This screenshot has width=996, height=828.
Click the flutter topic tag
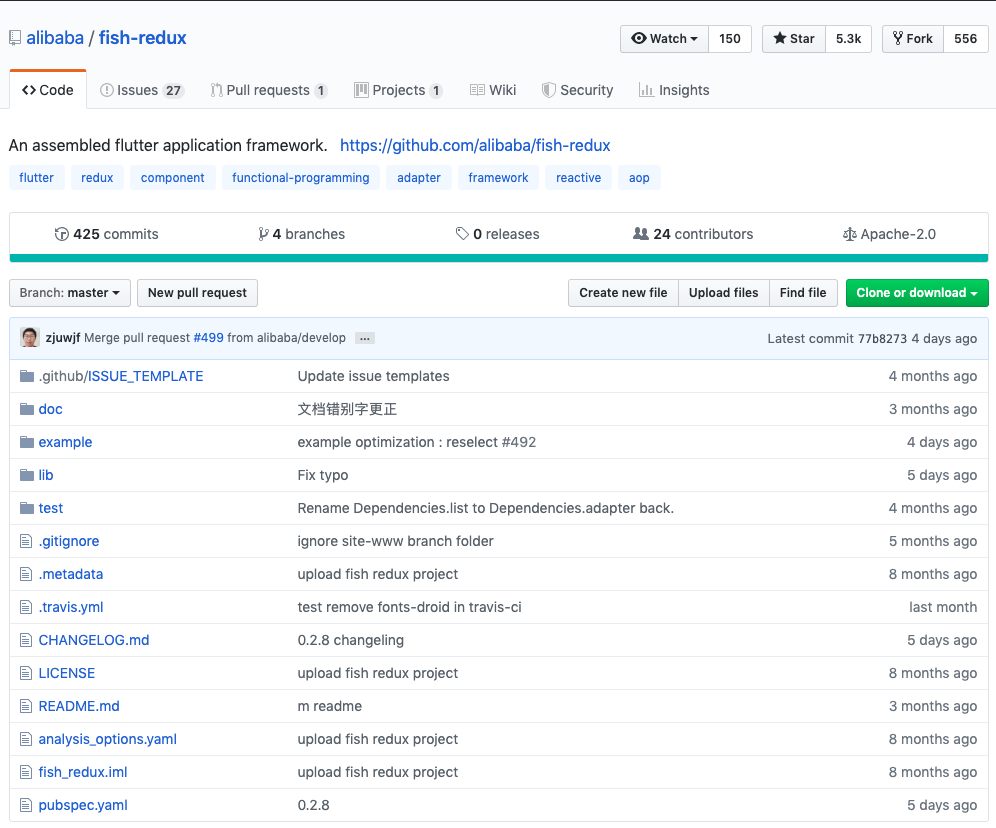coord(36,178)
